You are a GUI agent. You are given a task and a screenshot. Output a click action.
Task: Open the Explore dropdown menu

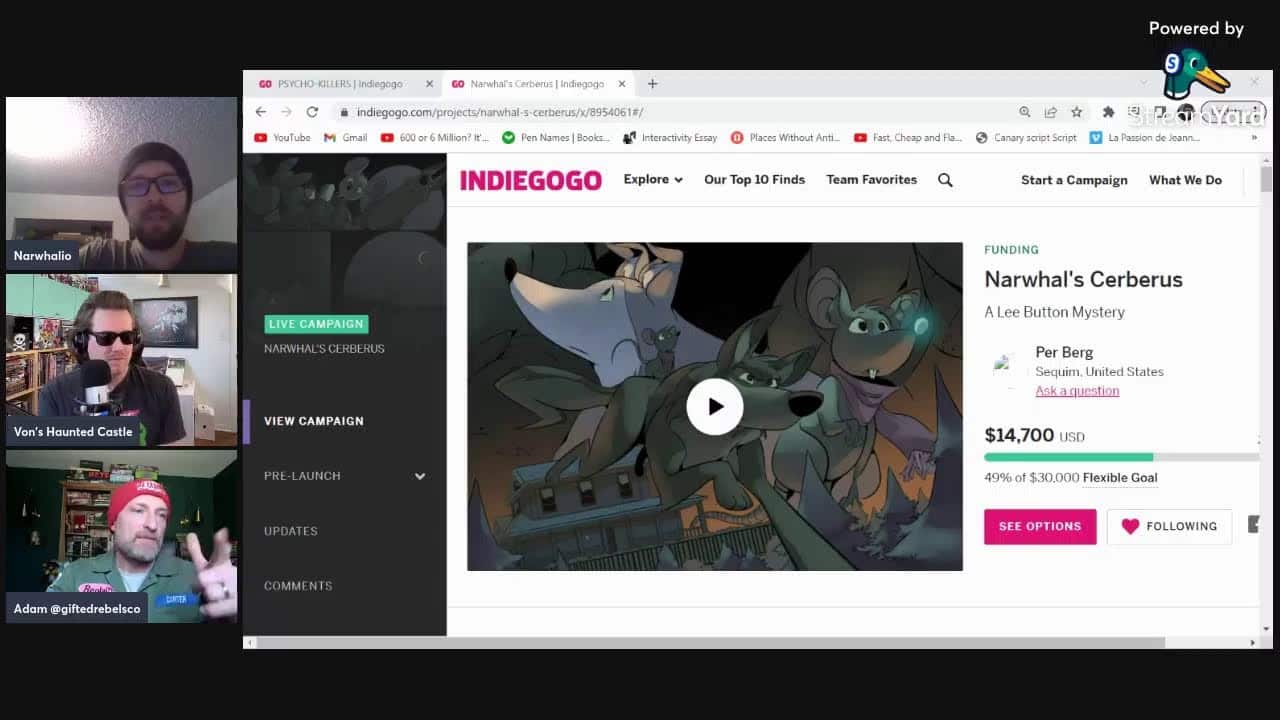[x=653, y=180]
